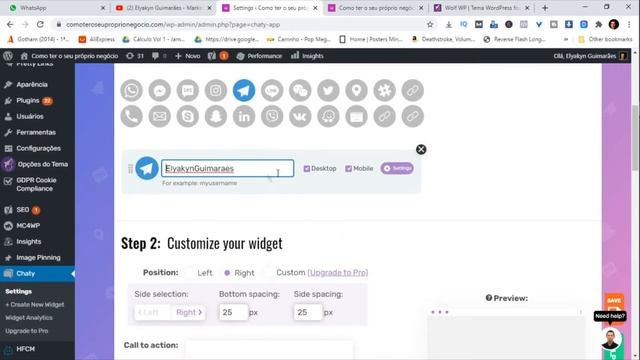Select the map pin location channel icon
640x360 pixels.
point(357,90)
